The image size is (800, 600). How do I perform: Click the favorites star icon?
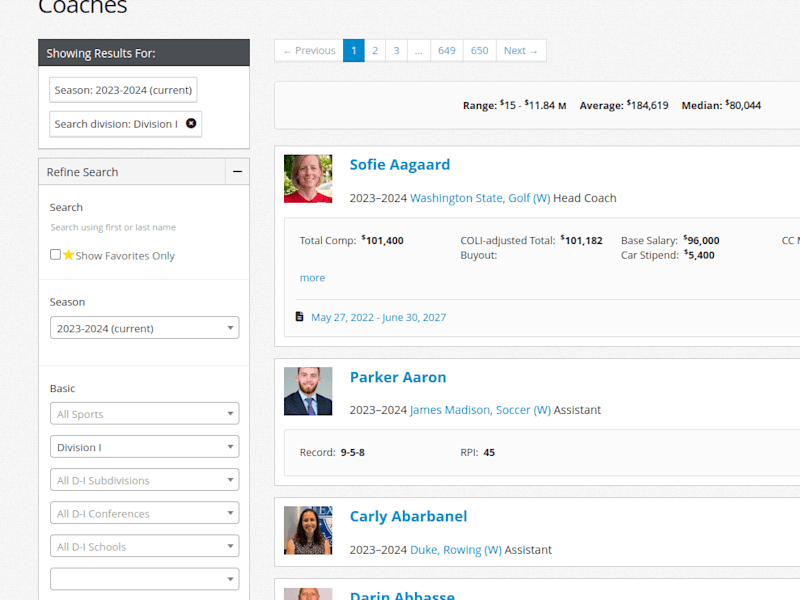tap(68, 255)
